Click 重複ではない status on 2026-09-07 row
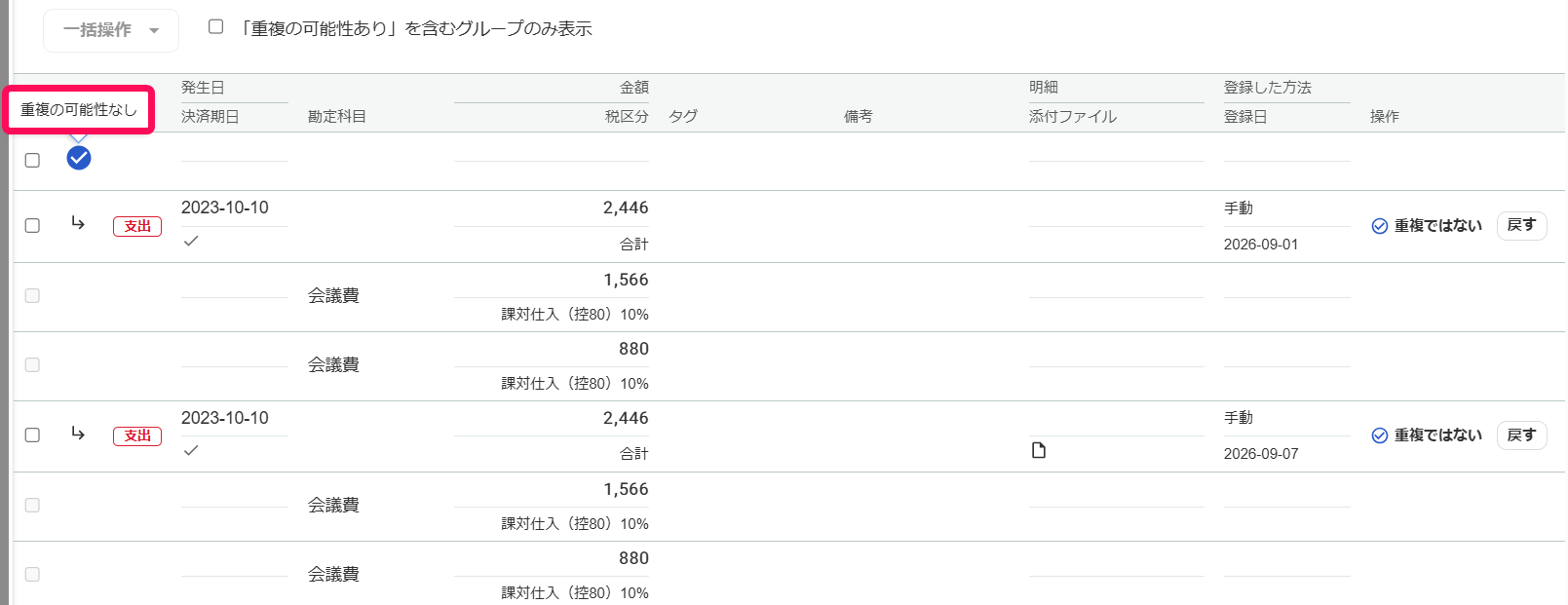1568x605 pixels. pyautogui.click(x=1427, y=435)
